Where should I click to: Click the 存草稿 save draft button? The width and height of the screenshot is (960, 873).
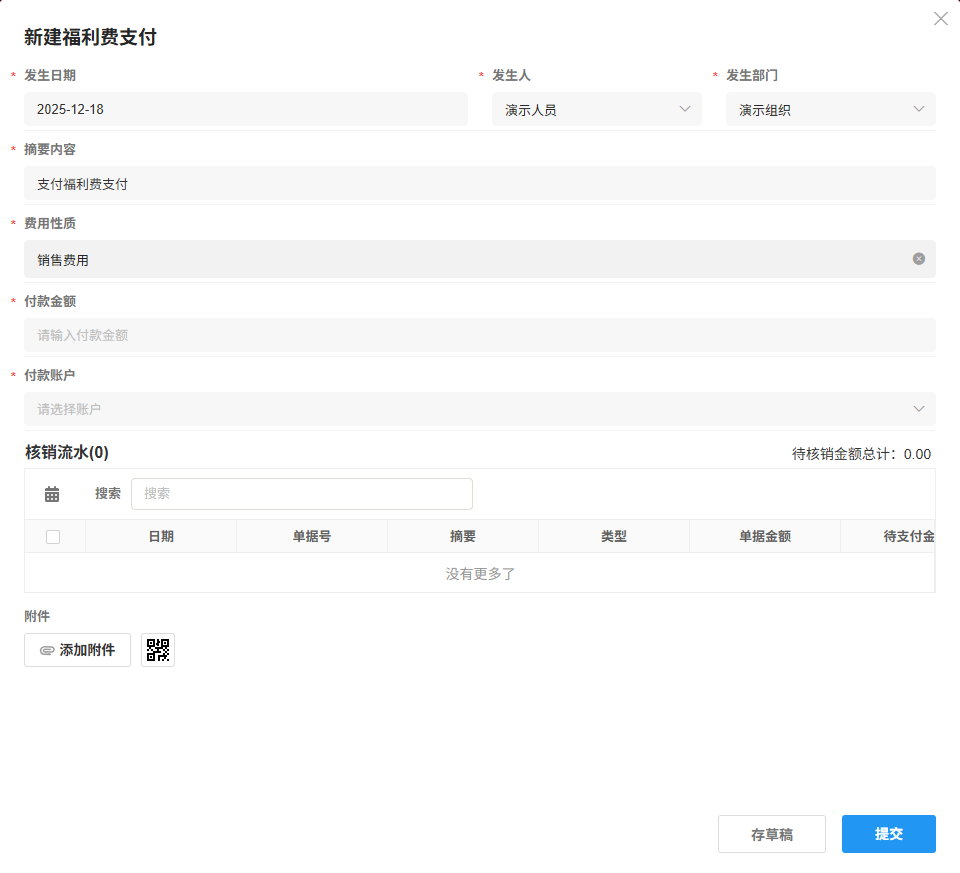point(771,833)
